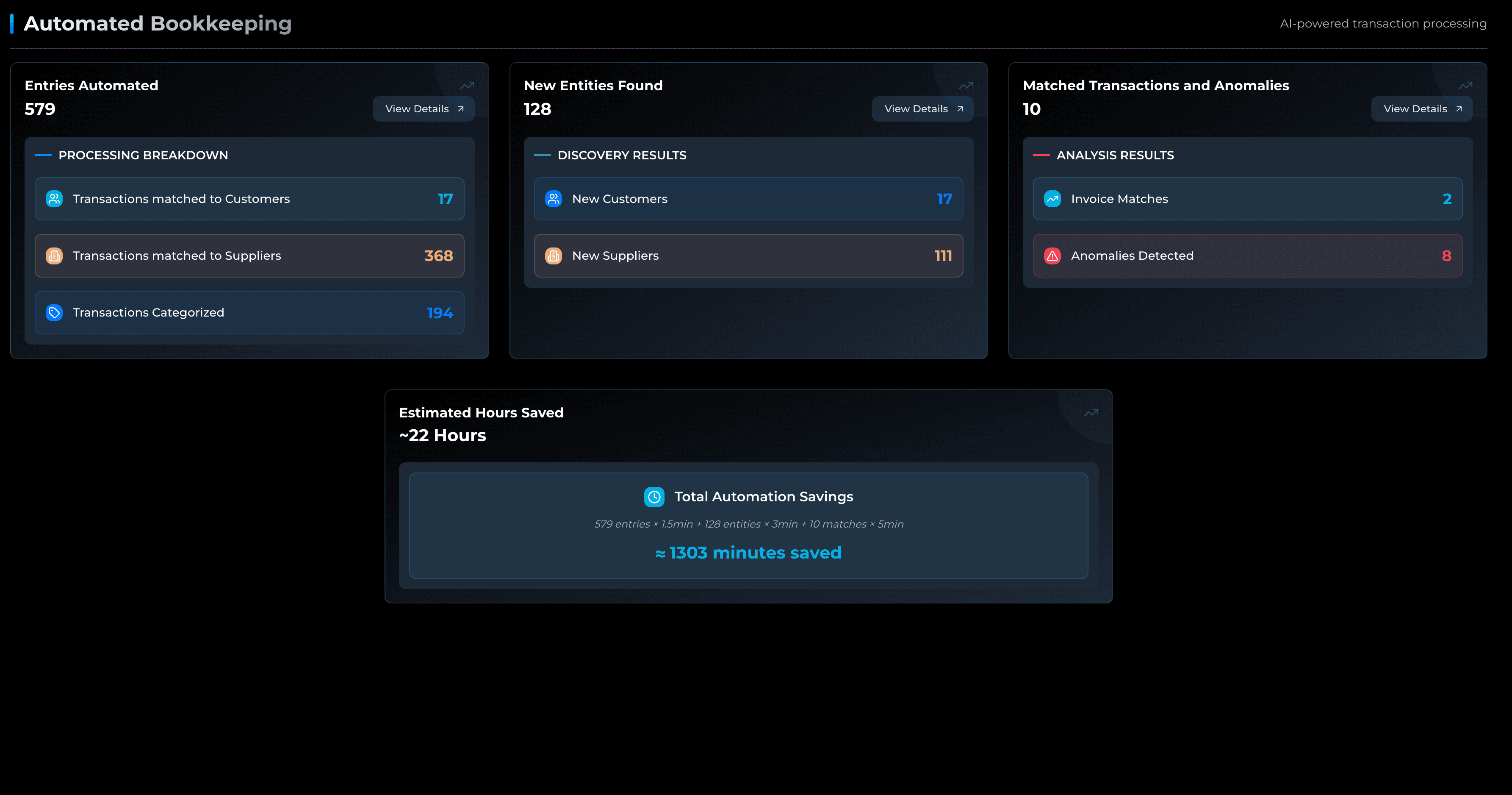Click the value 17 for Transactions matched to Customers

click(446, 199)
